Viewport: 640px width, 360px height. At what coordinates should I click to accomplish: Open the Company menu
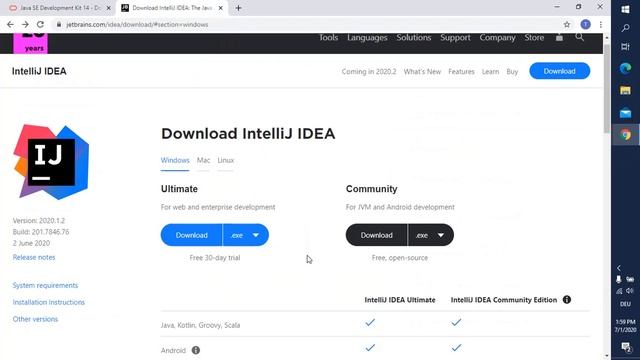[497, 38]
